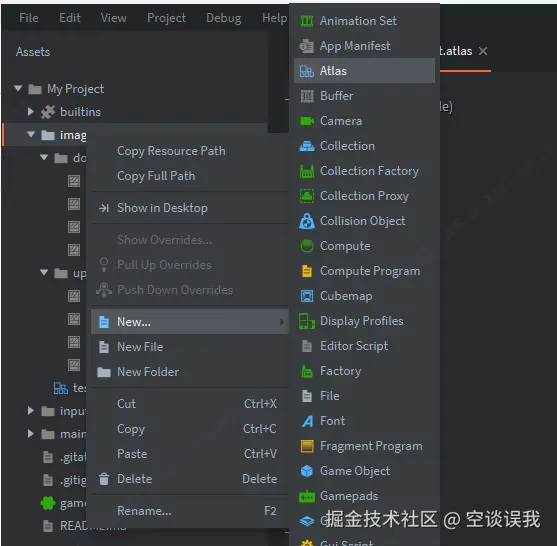Click the Show in Desktop arrow icon

click(103, 208)
